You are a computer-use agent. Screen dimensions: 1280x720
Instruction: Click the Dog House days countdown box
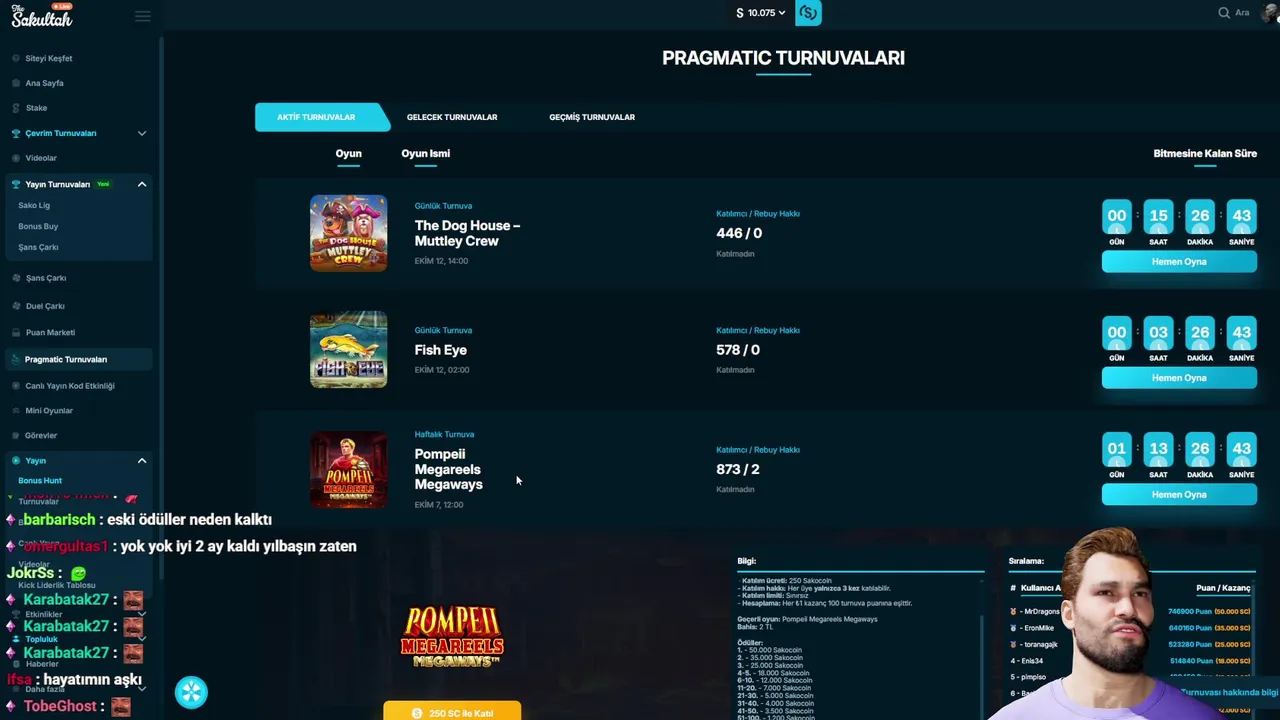pyautogui.click(x=1116, y=216)
